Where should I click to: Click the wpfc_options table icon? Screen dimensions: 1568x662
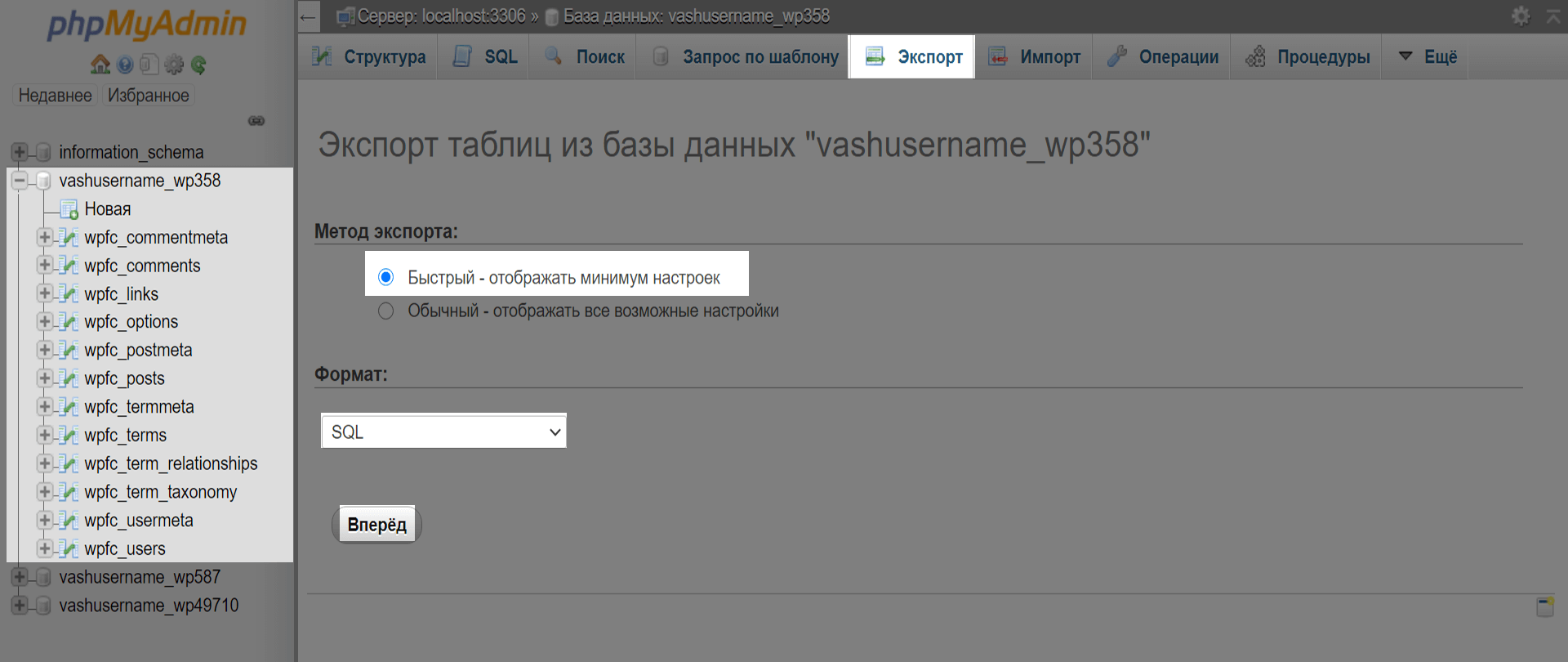(x=69, y=322)
